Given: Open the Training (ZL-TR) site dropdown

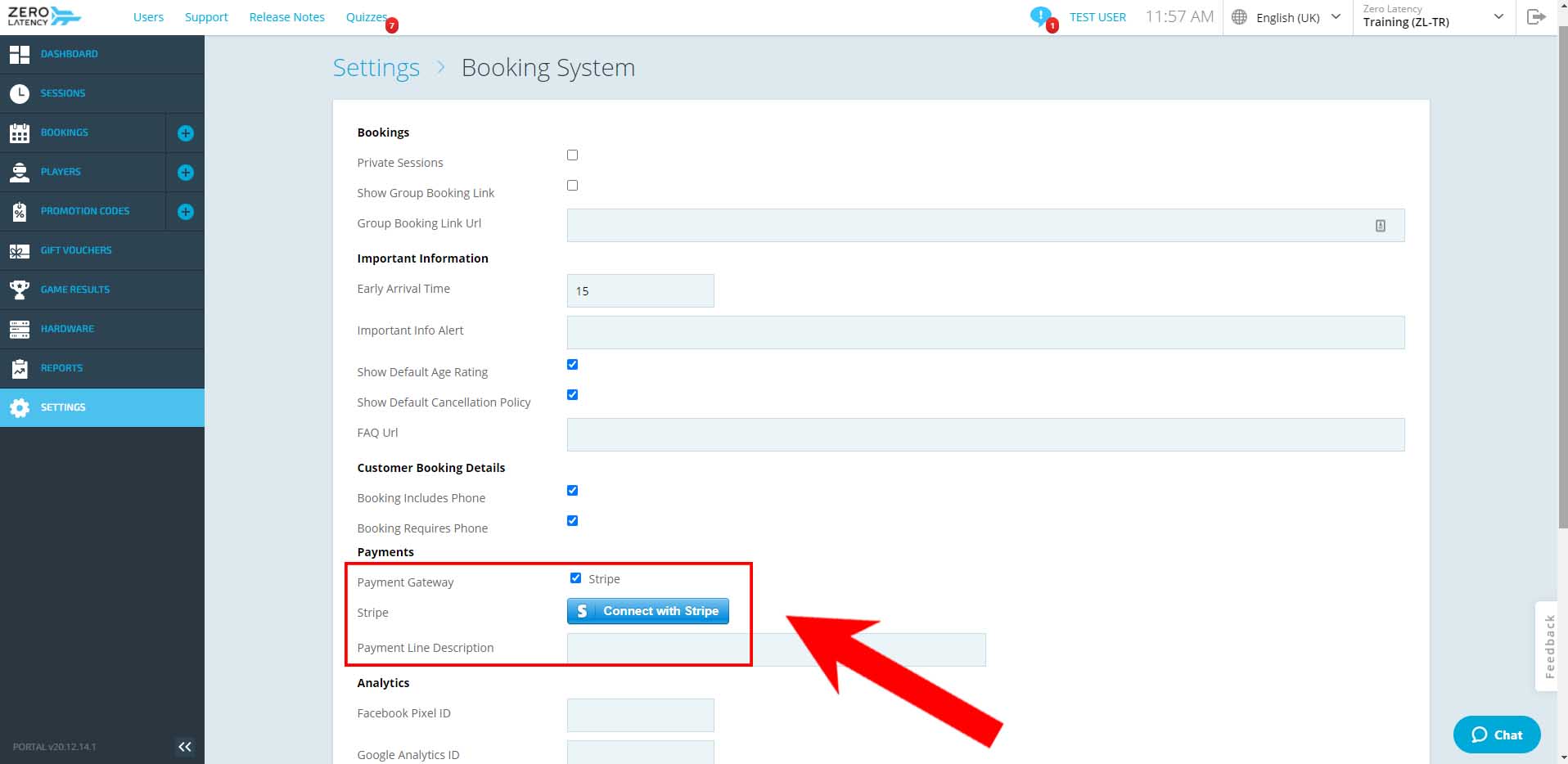Looking at the screenshot, I should click(x=1433, y=17).
